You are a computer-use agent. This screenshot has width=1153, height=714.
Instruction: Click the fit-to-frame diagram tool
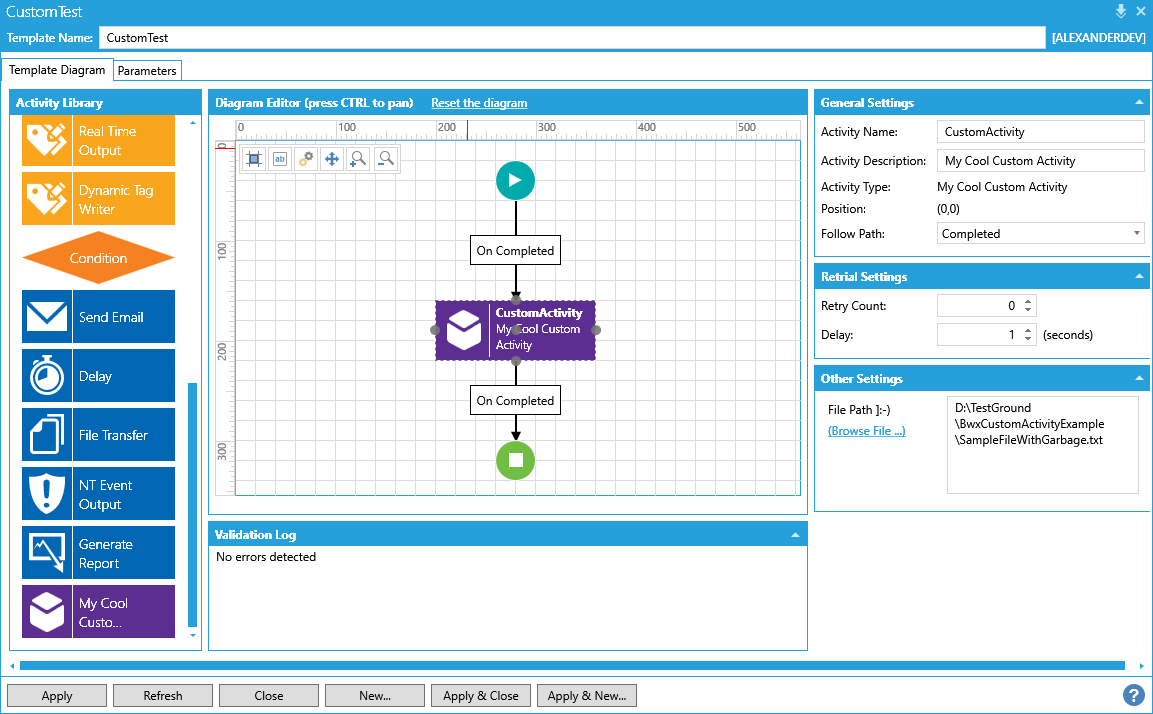254,158
